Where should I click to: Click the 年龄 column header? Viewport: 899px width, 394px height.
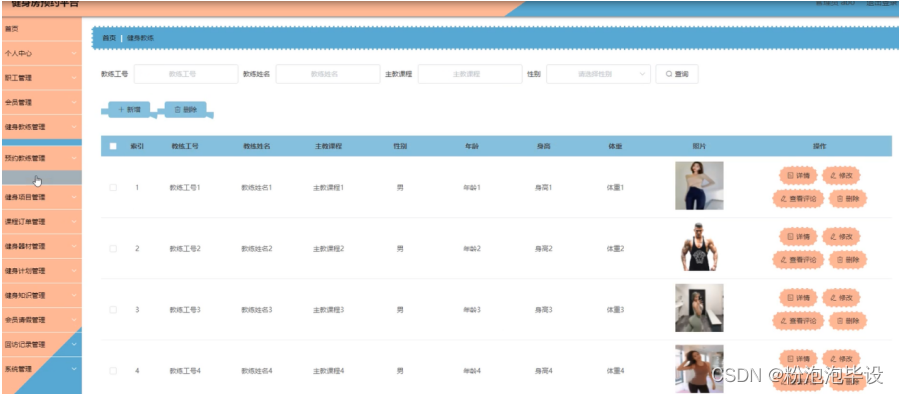[x=472, y=146]
